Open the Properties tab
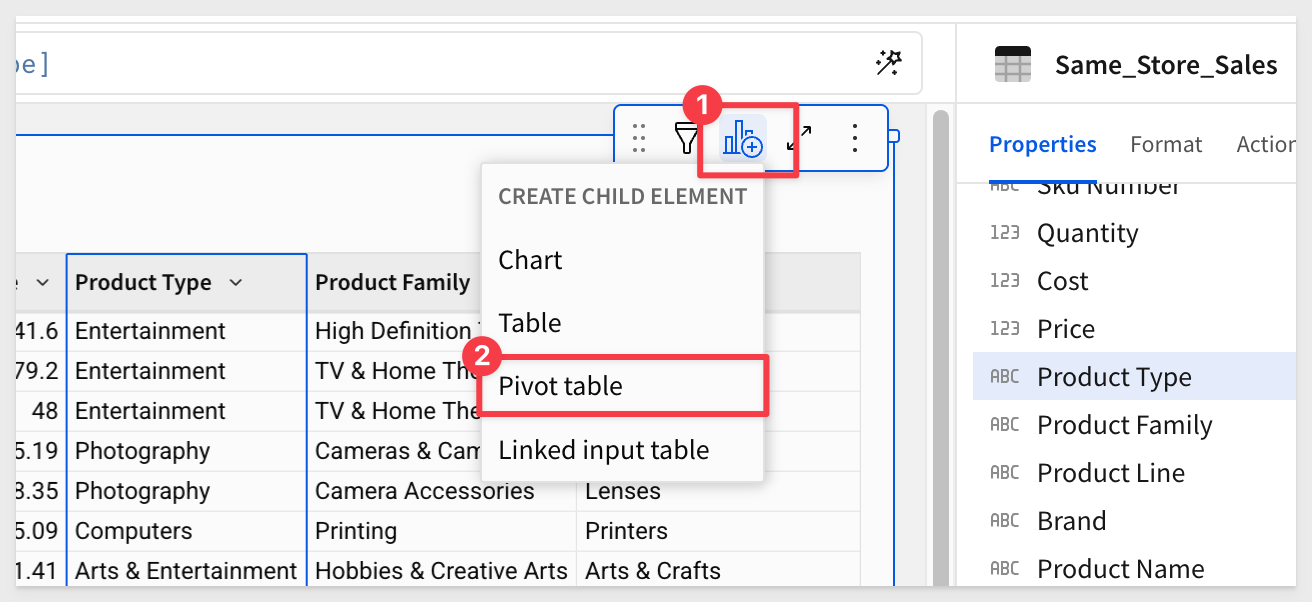The width and height of the screenshot is (1312, 602). (x=1042, y=145)
